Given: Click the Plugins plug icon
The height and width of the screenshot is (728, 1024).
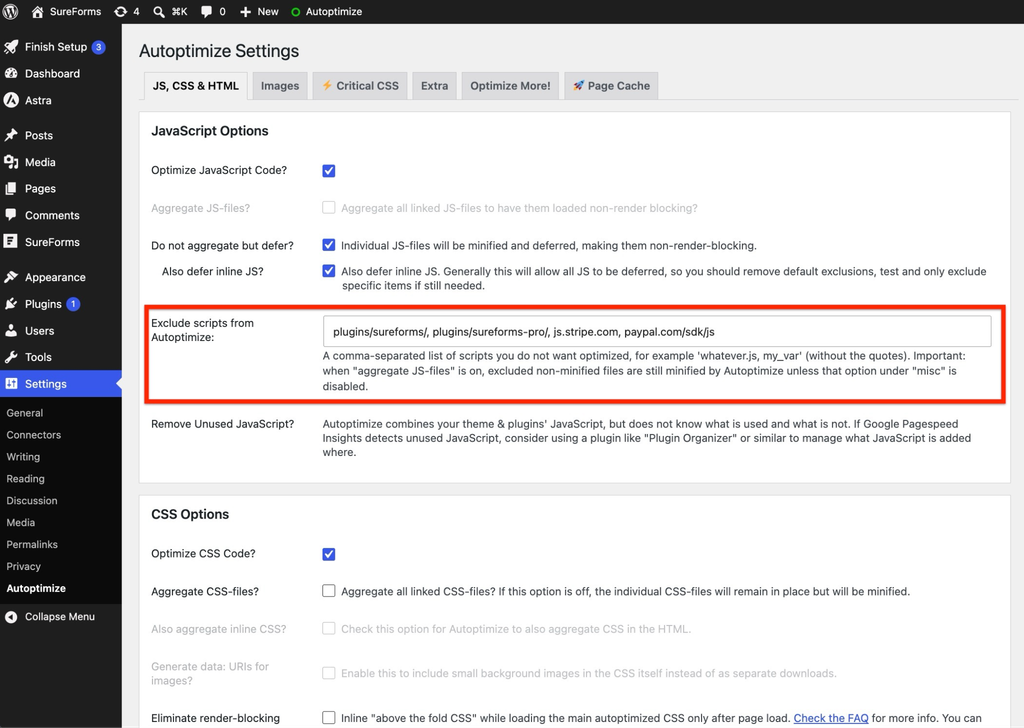Looking at the screenshot, I should pos(11,304).
